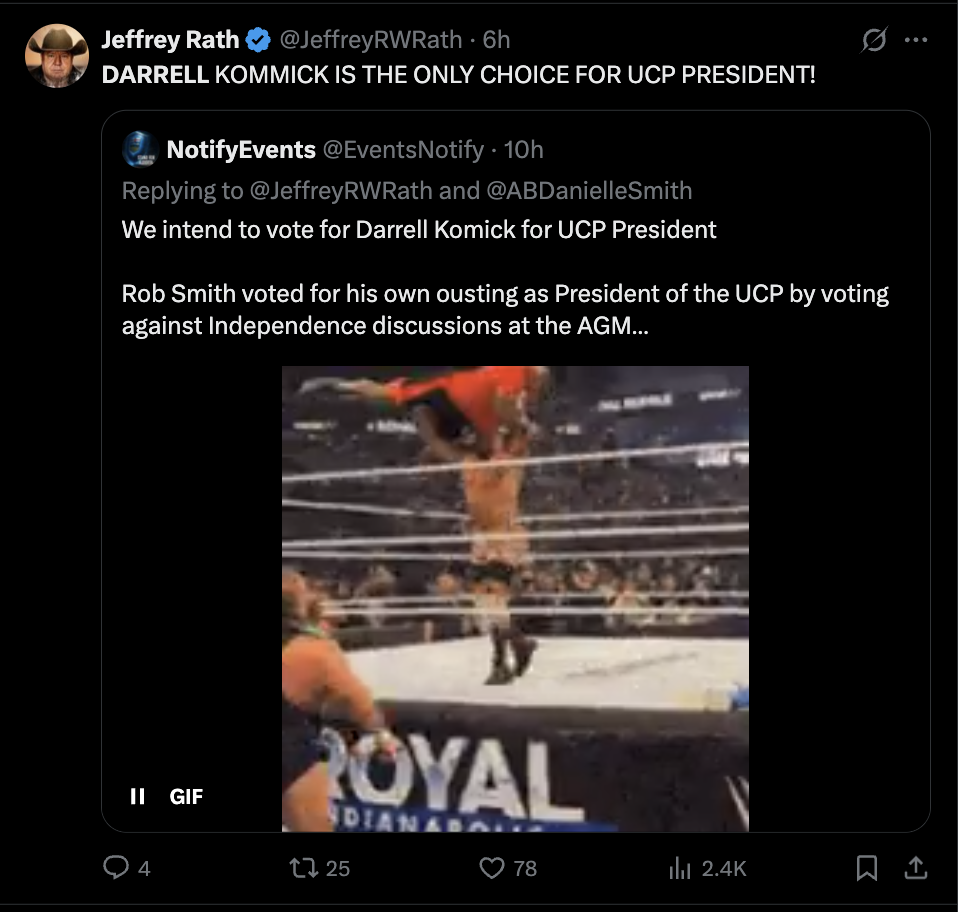Click the quoted tweet text about Rob Smith
This screenshot has width=958, height=912.
[x=505, y=309]
